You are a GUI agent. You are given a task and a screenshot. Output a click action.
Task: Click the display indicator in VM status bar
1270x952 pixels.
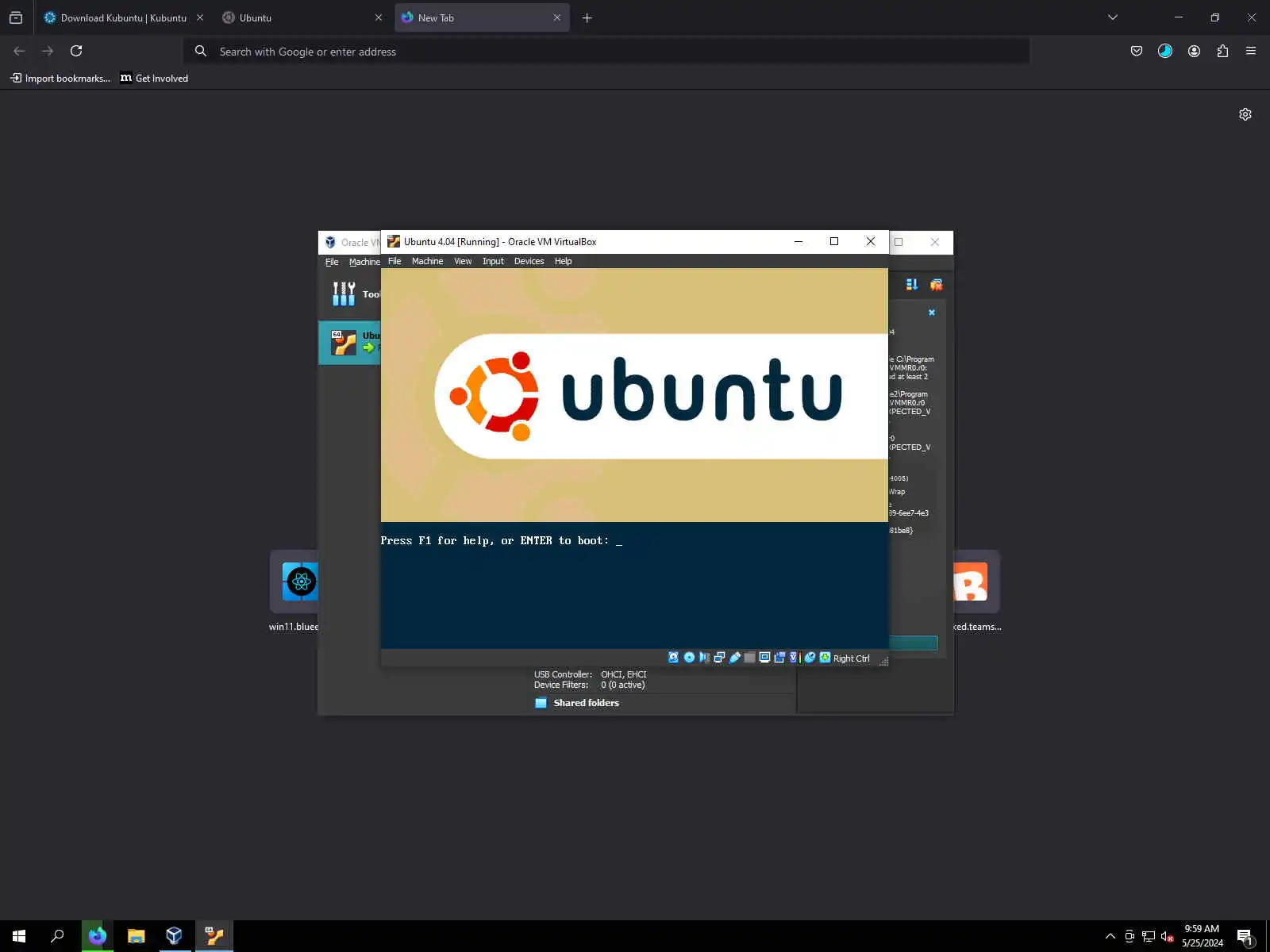point(764,657)
